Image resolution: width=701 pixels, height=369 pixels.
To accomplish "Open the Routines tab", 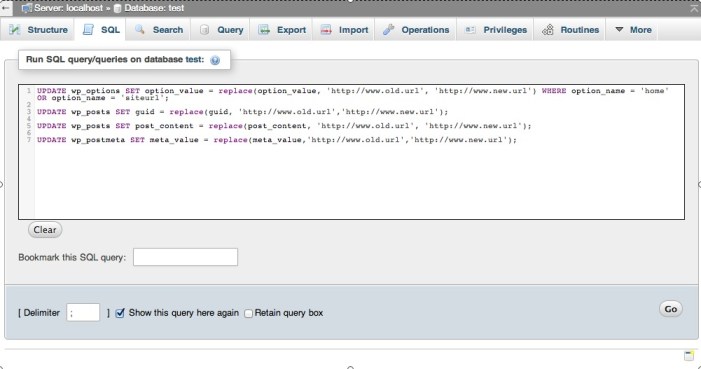I will pos(570,30).
